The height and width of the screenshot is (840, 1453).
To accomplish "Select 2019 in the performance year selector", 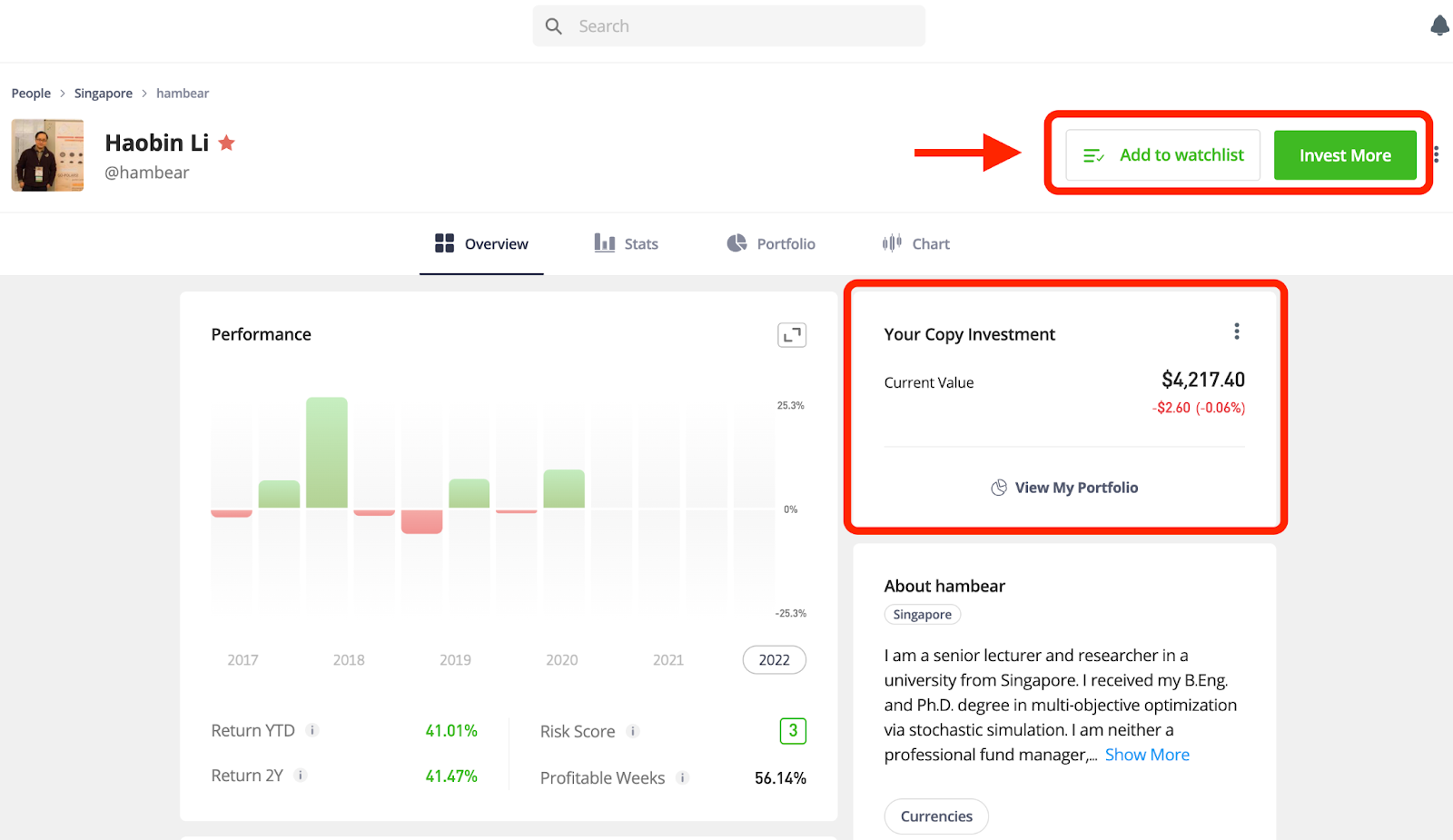I will click(x=455, y=660).
